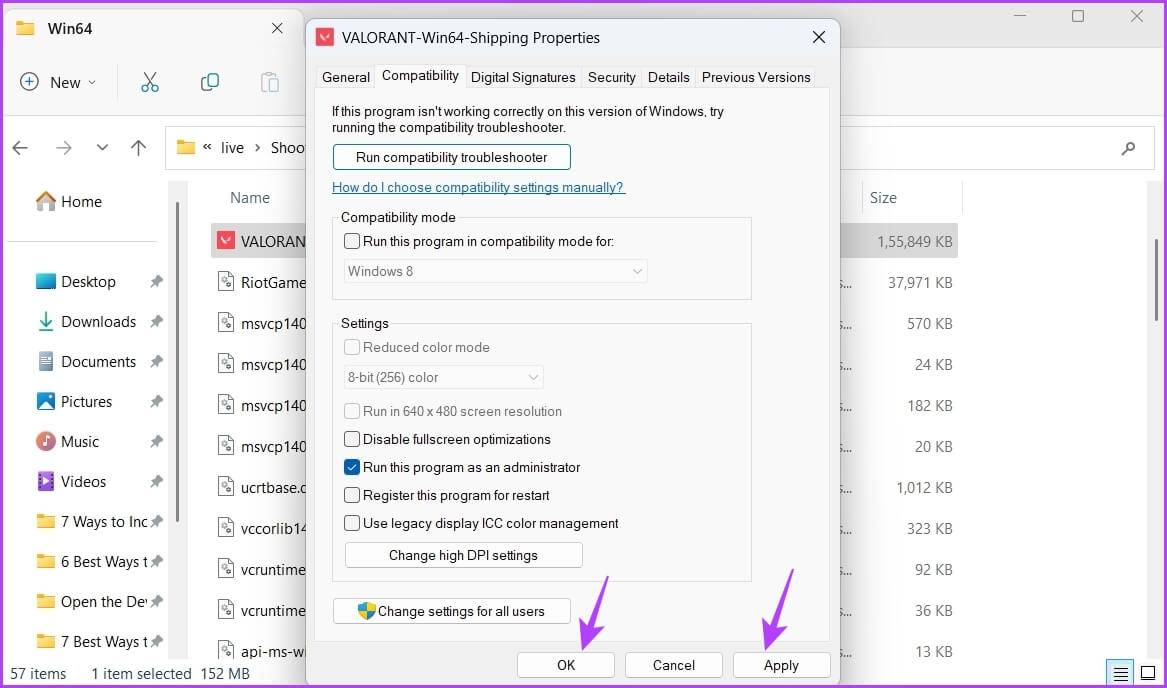The image size is (1167, 688).
Task: Close the Properties dialog with X
Action: click(x=819, y=37)
